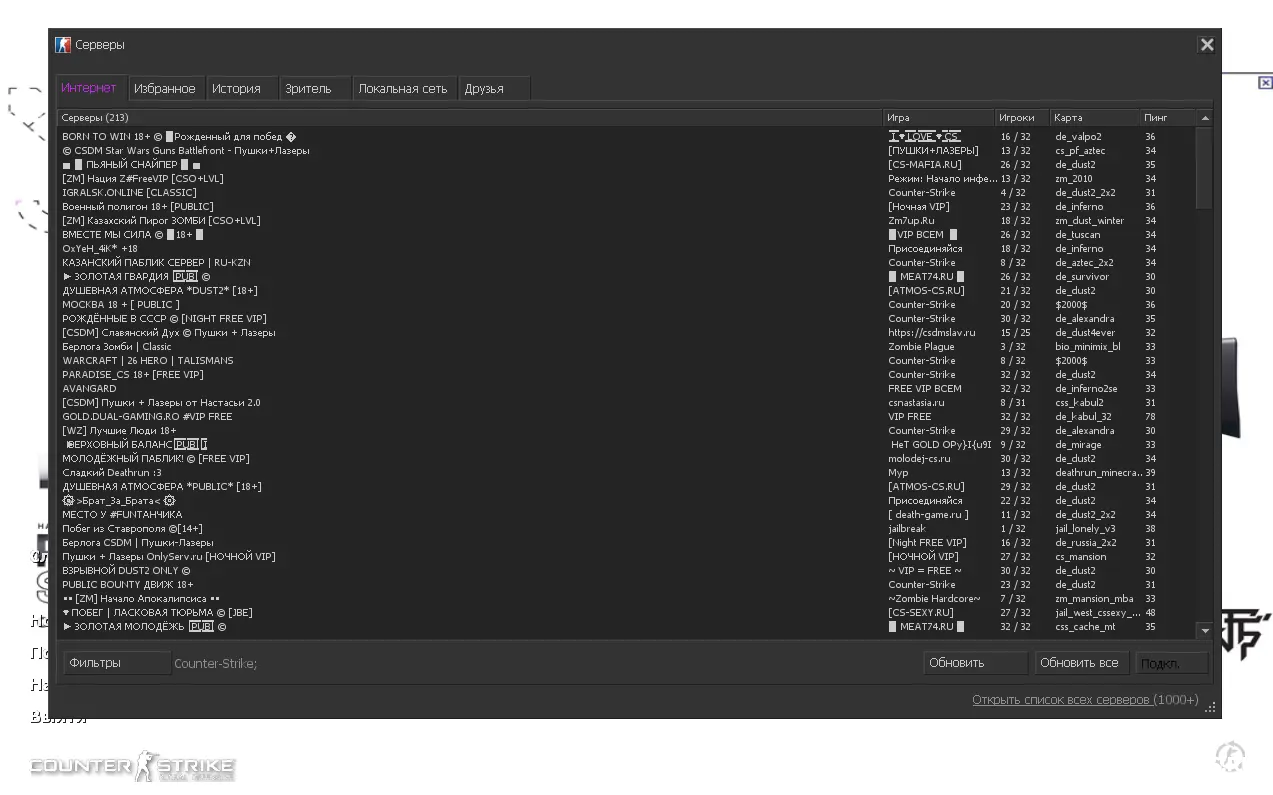Select РОЖДЁННЫЕ В СССР server
This screenshot has height=795, width=1273.
[627, 319]
